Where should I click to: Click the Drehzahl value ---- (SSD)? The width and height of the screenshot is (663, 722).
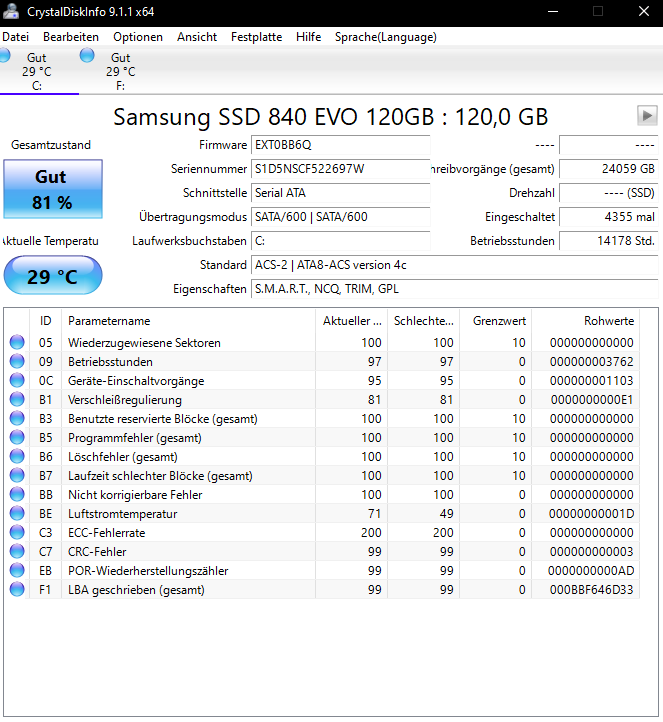pyautogui.click(x=609, y=192)
